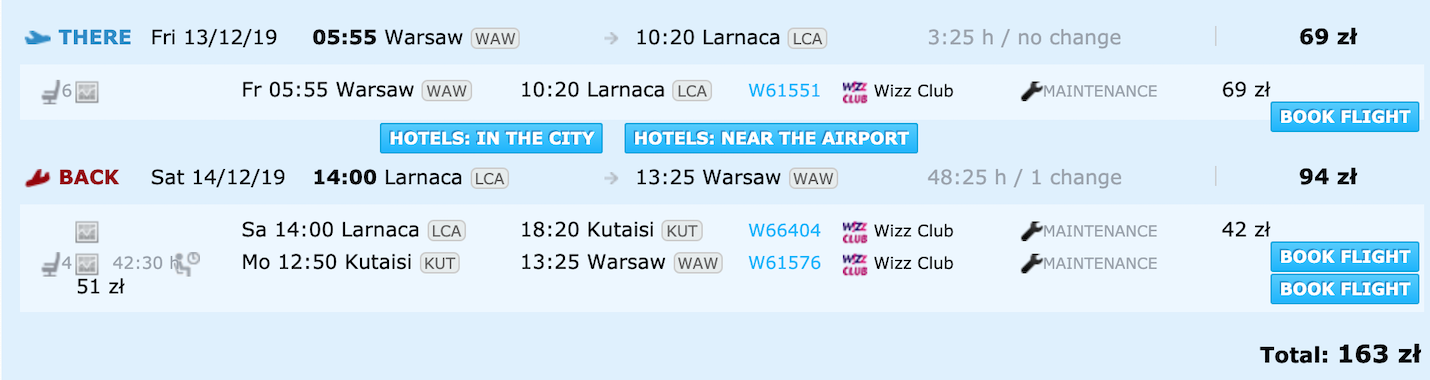
Task: Book the 69 zł Warsaw to Larnaca flight
Action: tap(1345, 117)
